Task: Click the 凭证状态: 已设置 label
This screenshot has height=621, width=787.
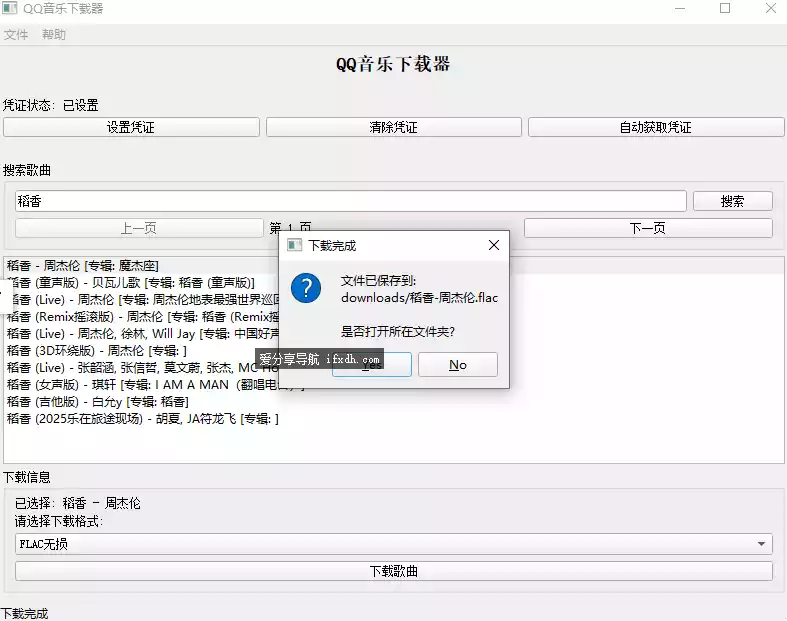Action: click(x=51, y=105)
